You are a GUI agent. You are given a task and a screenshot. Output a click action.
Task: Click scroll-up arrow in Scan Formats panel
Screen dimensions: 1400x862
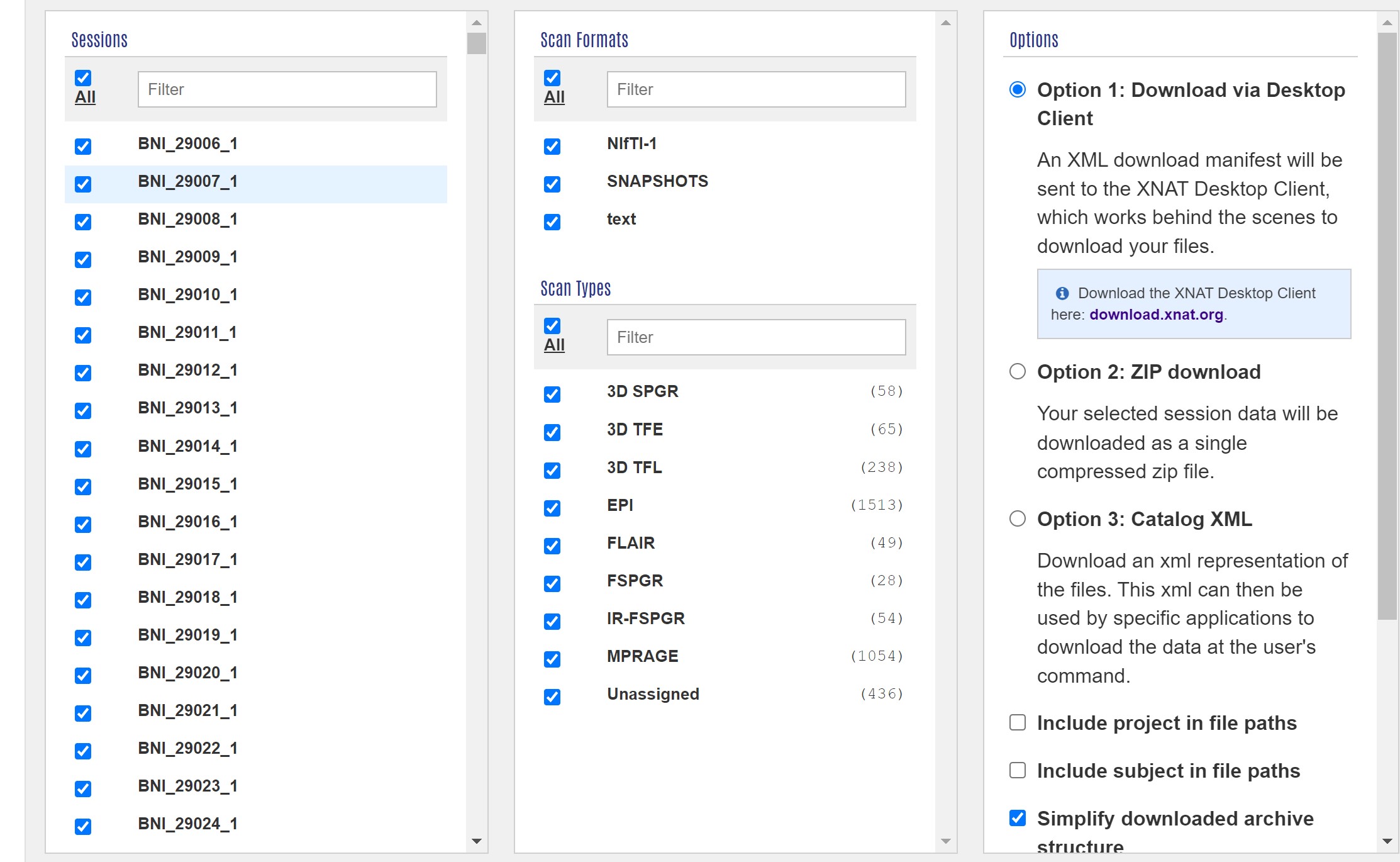point(945,23)
